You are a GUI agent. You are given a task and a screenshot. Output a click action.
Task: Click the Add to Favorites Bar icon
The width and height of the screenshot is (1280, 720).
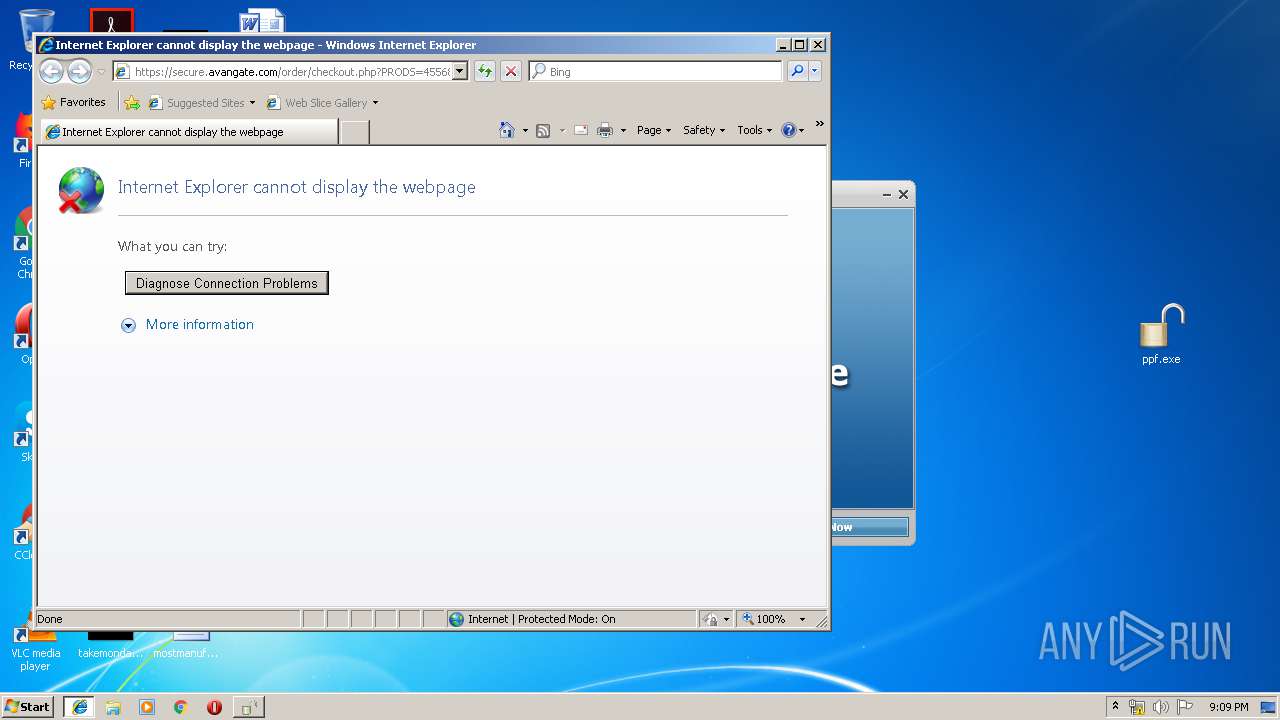pos(132,102)
